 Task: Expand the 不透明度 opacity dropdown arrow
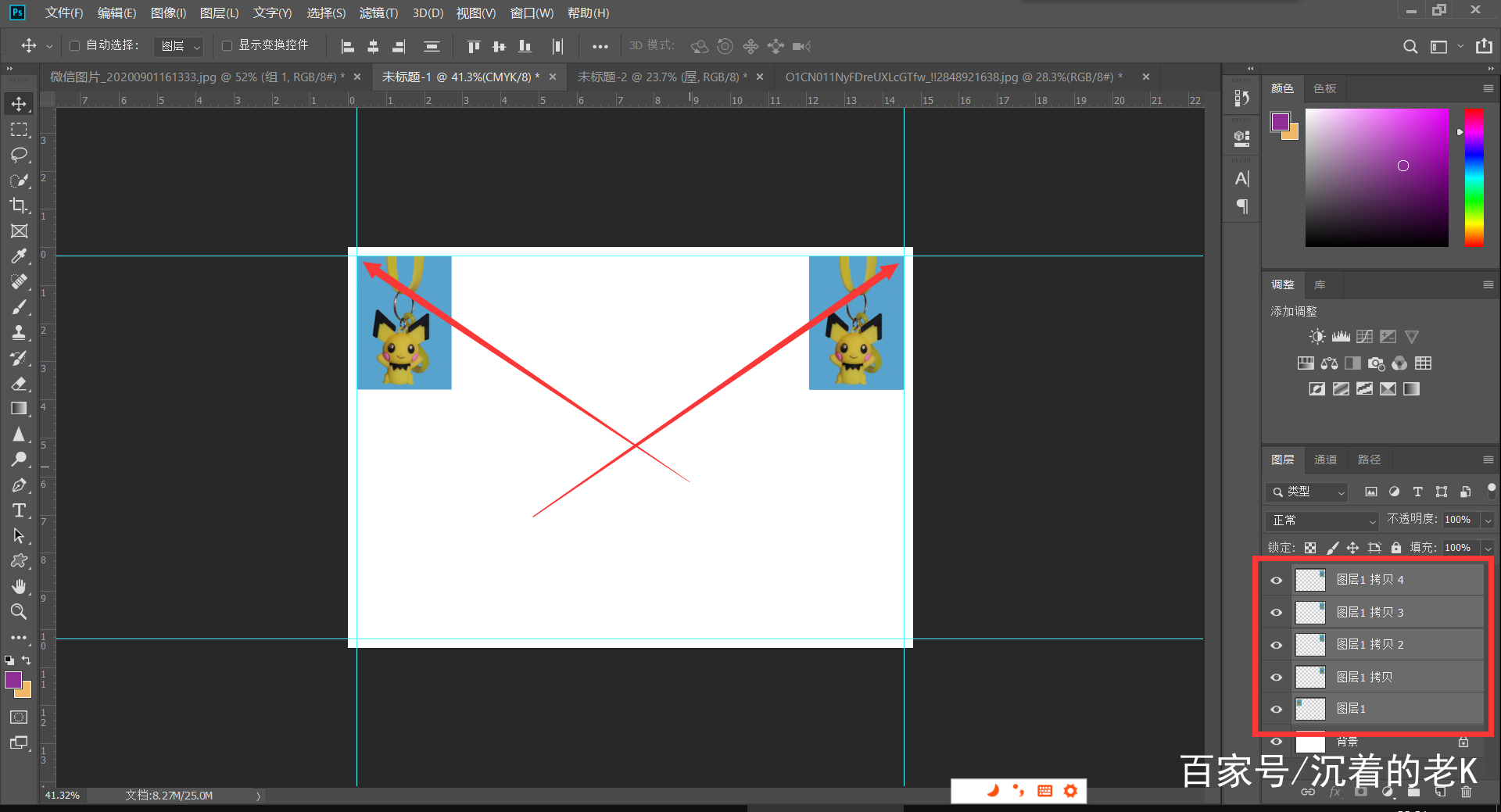1488,520
